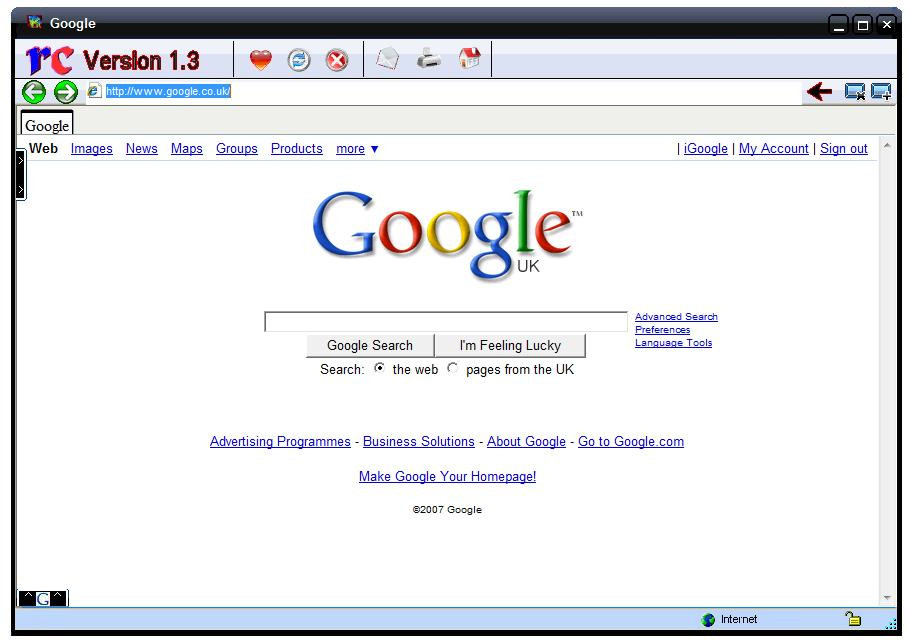The height and width of the screenshot is (640, 909).
Task: Click the scrollbar down arrow
Action: [x=887, y=597]
